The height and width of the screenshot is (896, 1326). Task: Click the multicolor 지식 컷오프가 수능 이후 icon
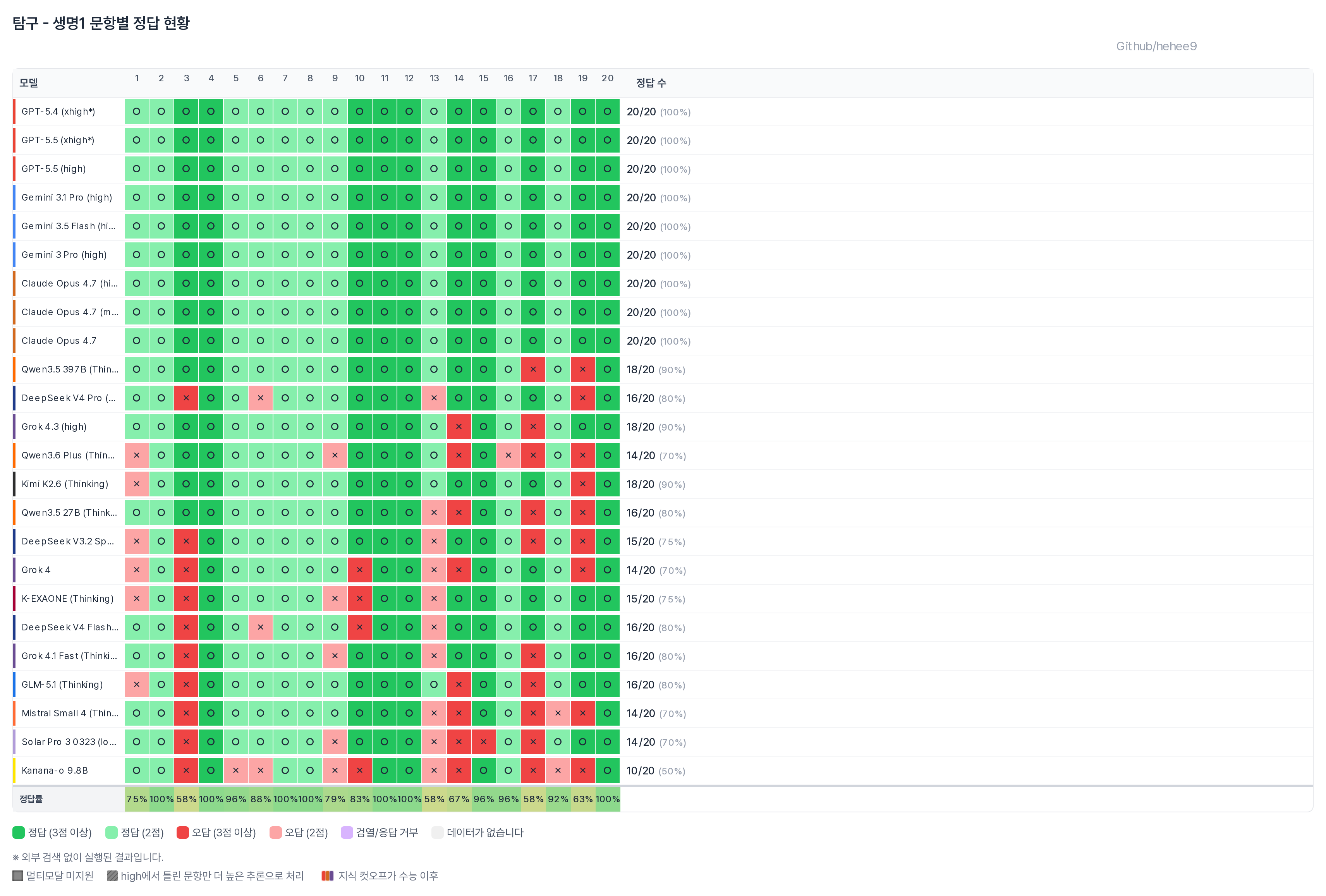328,875
